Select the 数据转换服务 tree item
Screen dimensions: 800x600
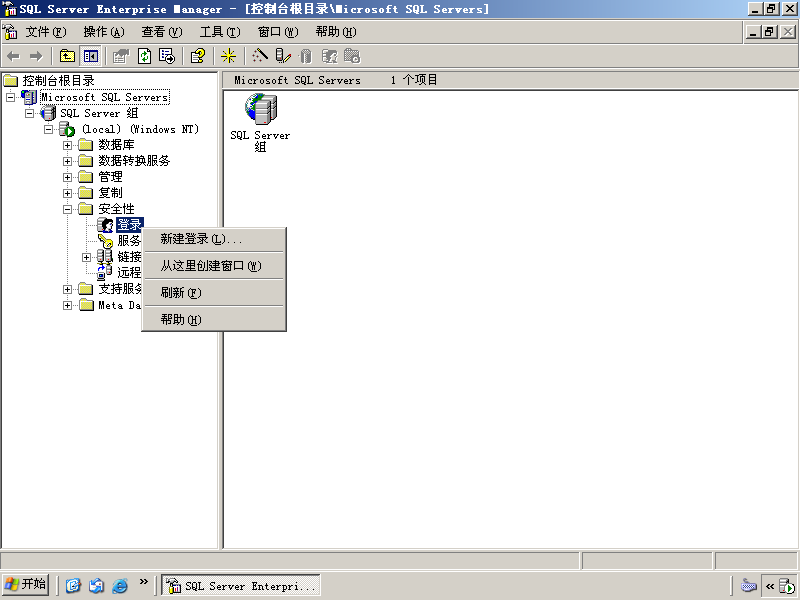point(134,161)
